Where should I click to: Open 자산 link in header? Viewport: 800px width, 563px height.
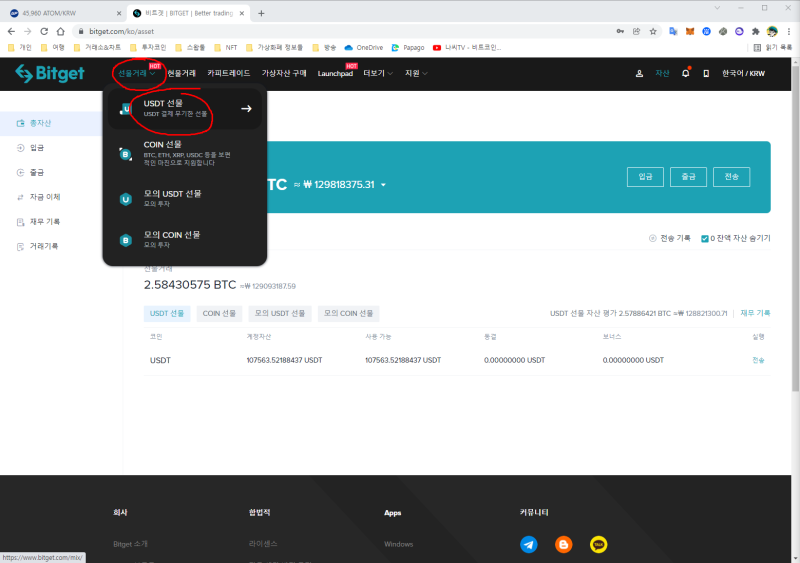(x=662, y=74)
